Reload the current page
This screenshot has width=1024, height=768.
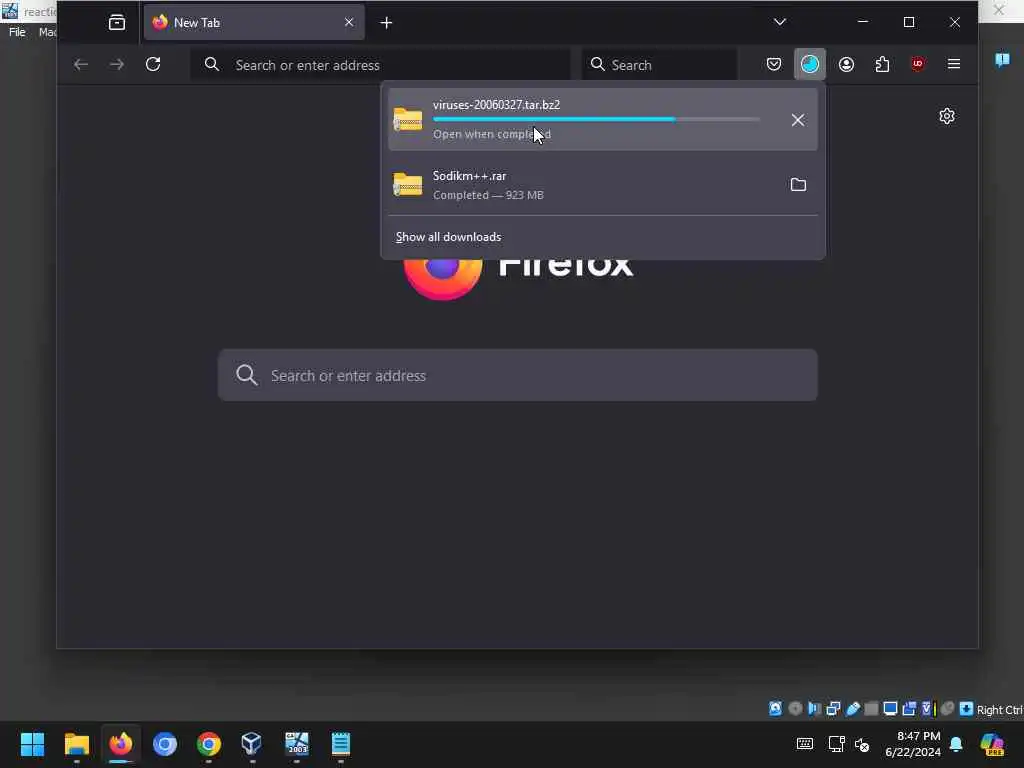[x=153, y=64]
